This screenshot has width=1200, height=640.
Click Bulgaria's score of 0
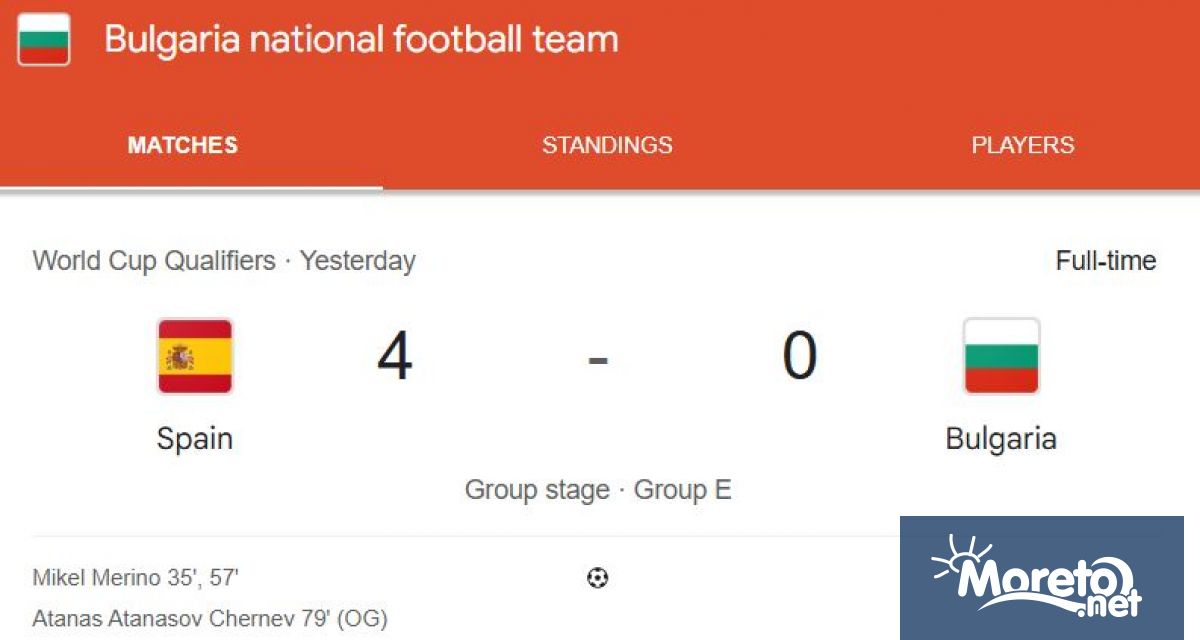tap(800, 356)
